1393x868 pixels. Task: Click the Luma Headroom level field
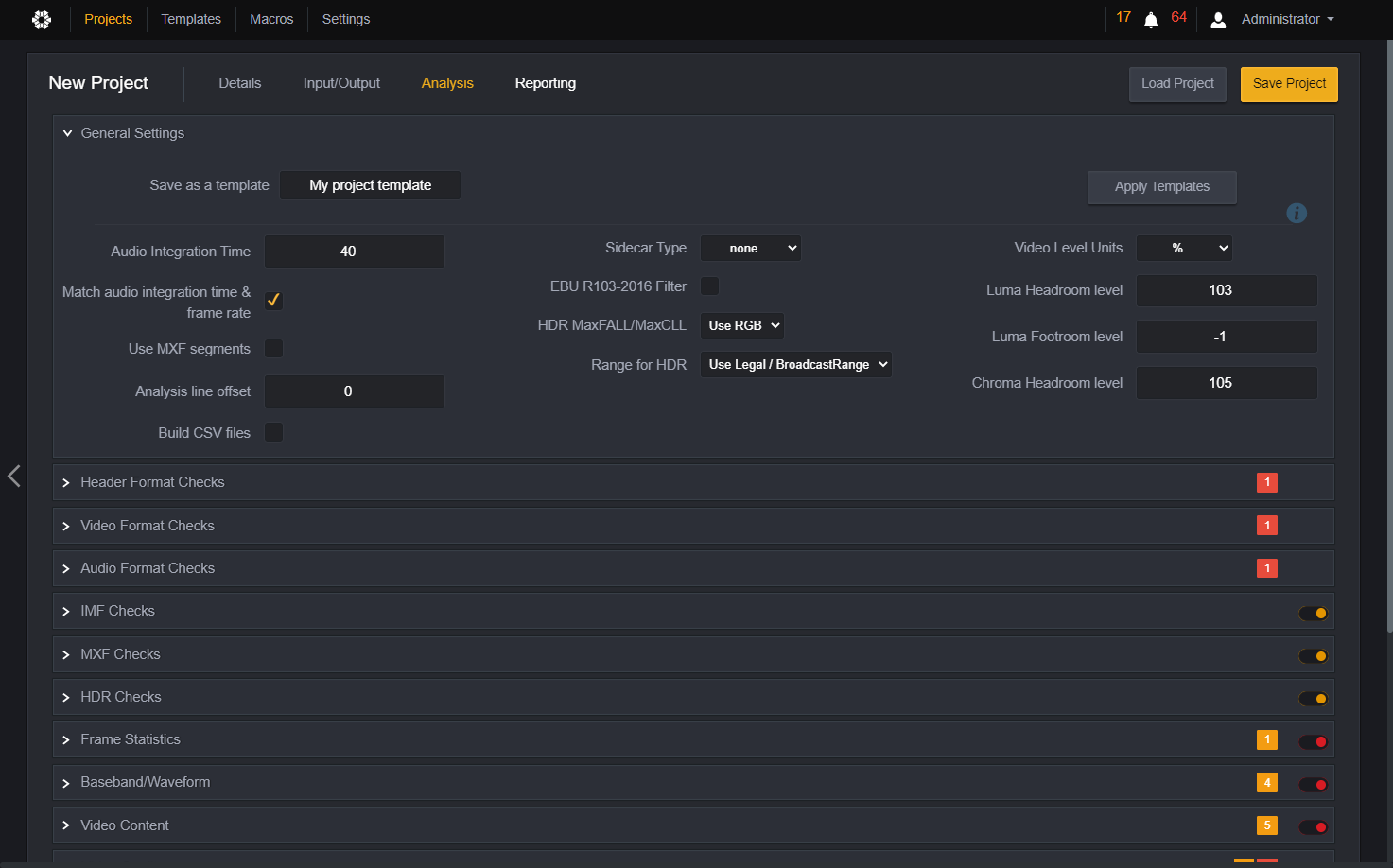coord(1227,290)
